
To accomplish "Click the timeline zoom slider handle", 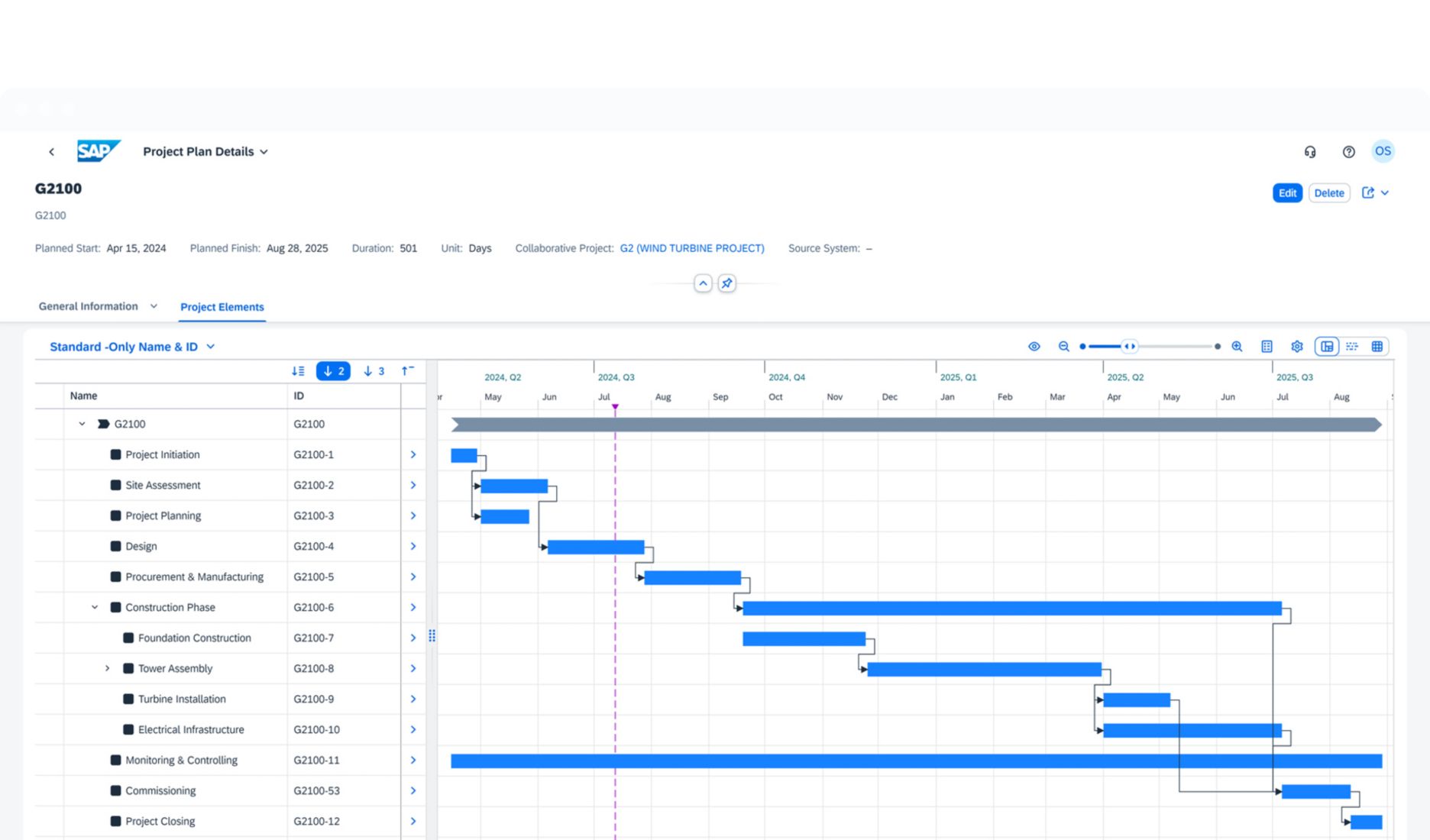I will tap(1129, 347).
